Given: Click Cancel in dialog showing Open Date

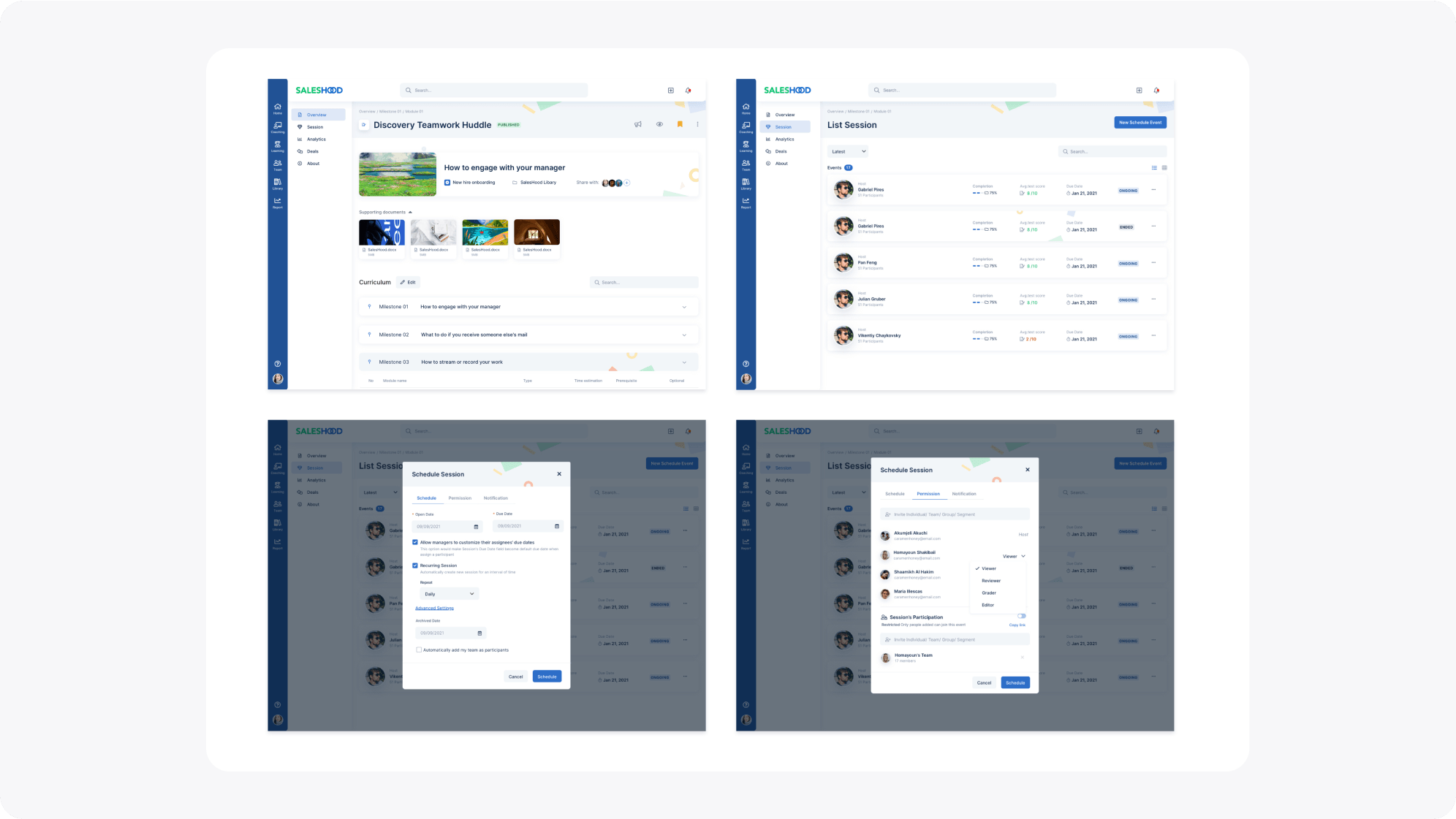Looking at the screenshot, I should click(x=515, y=677).
